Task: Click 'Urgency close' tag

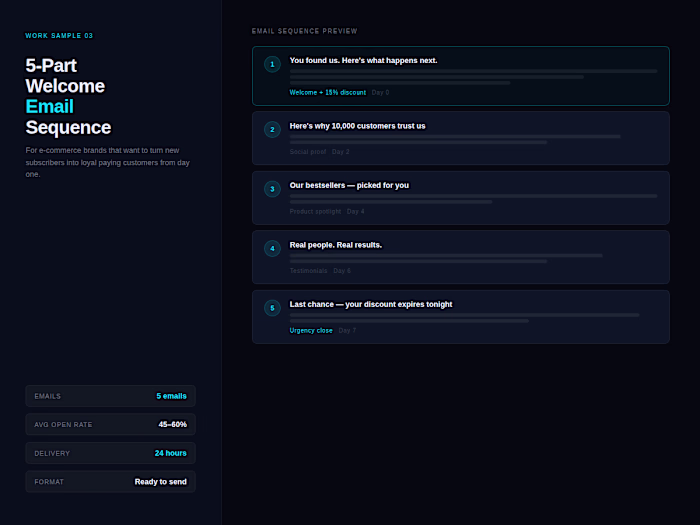Action: pos(311,330)
